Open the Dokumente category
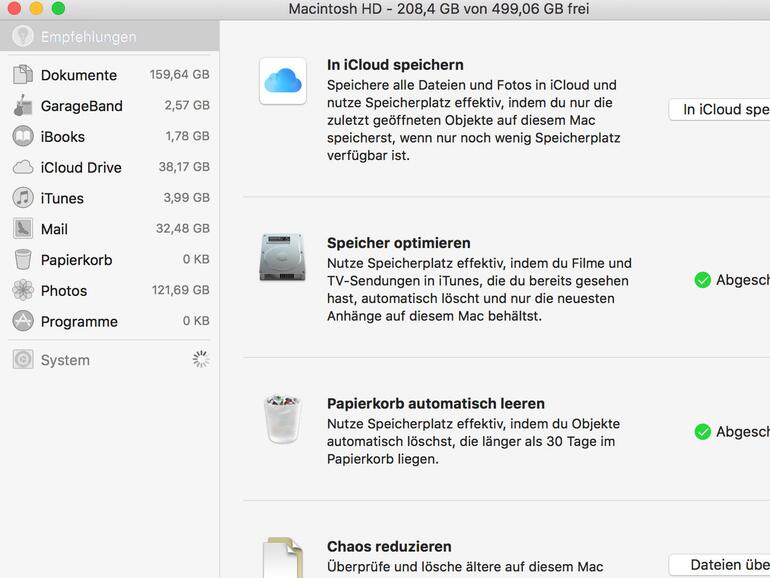770x578 pixels. click(110, 75)
